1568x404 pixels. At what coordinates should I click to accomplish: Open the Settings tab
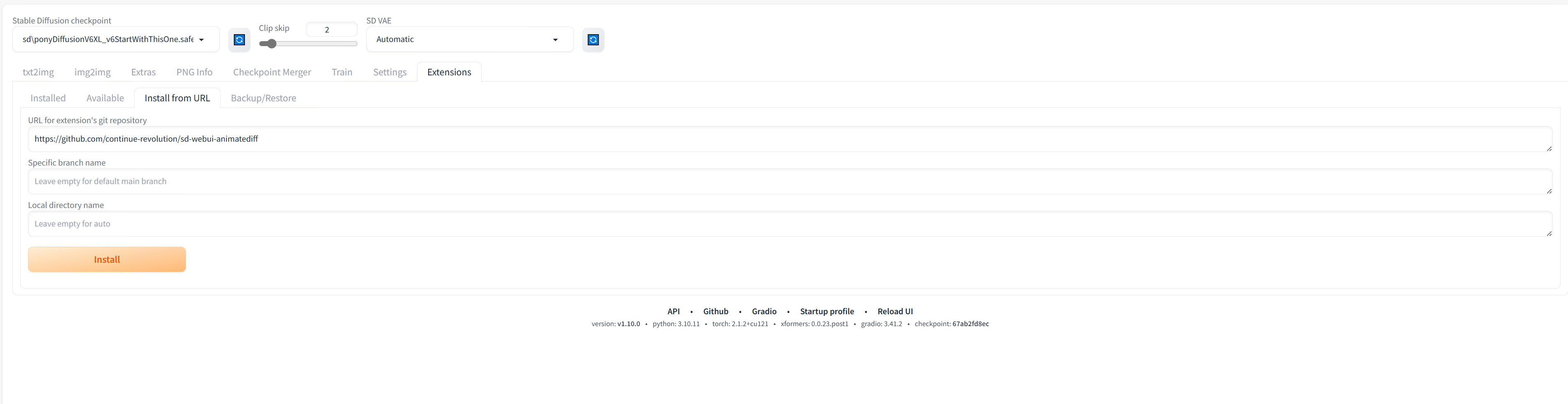[389, 72]
